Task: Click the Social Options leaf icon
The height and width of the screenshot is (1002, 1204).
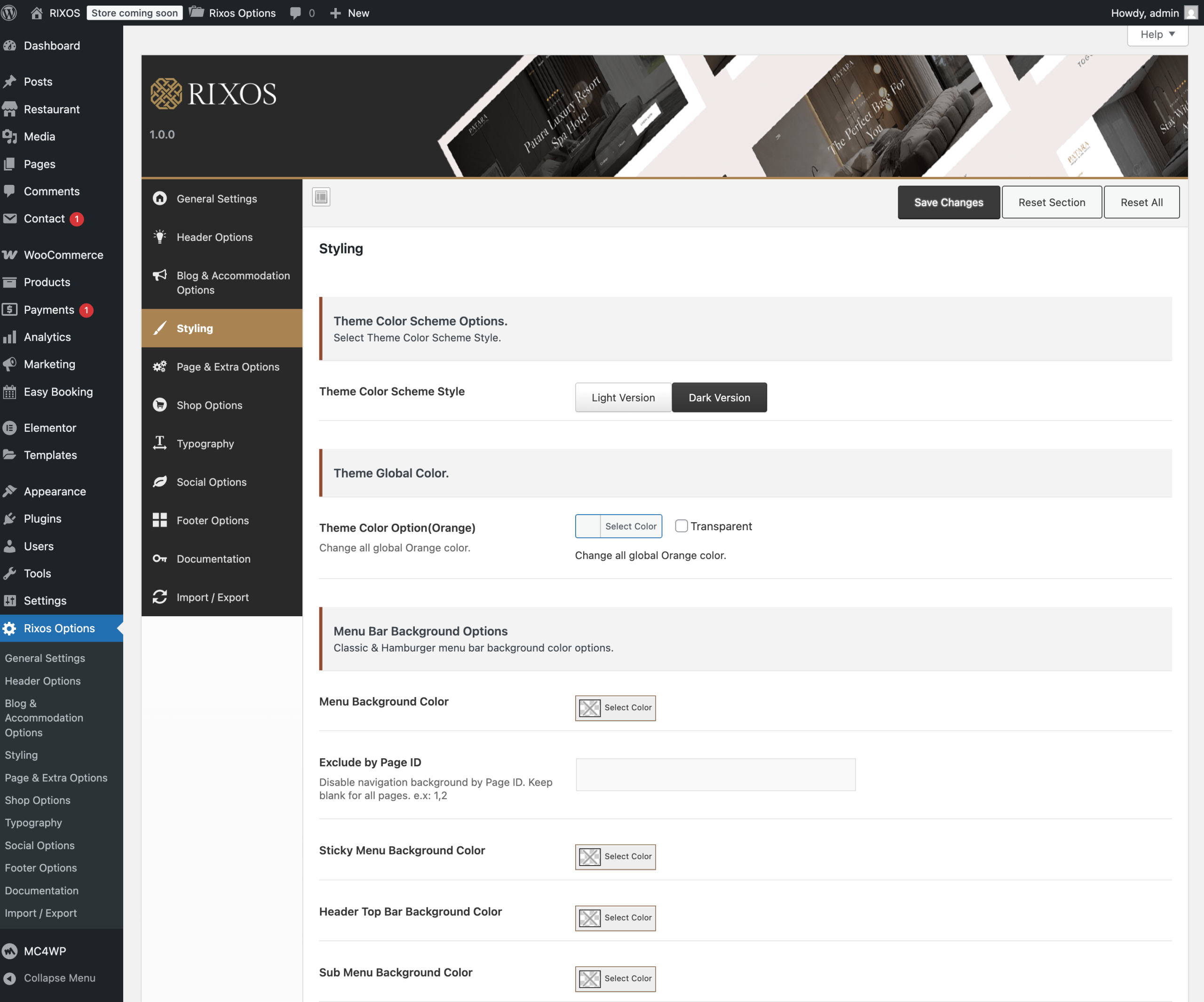Action: point(160,482)
